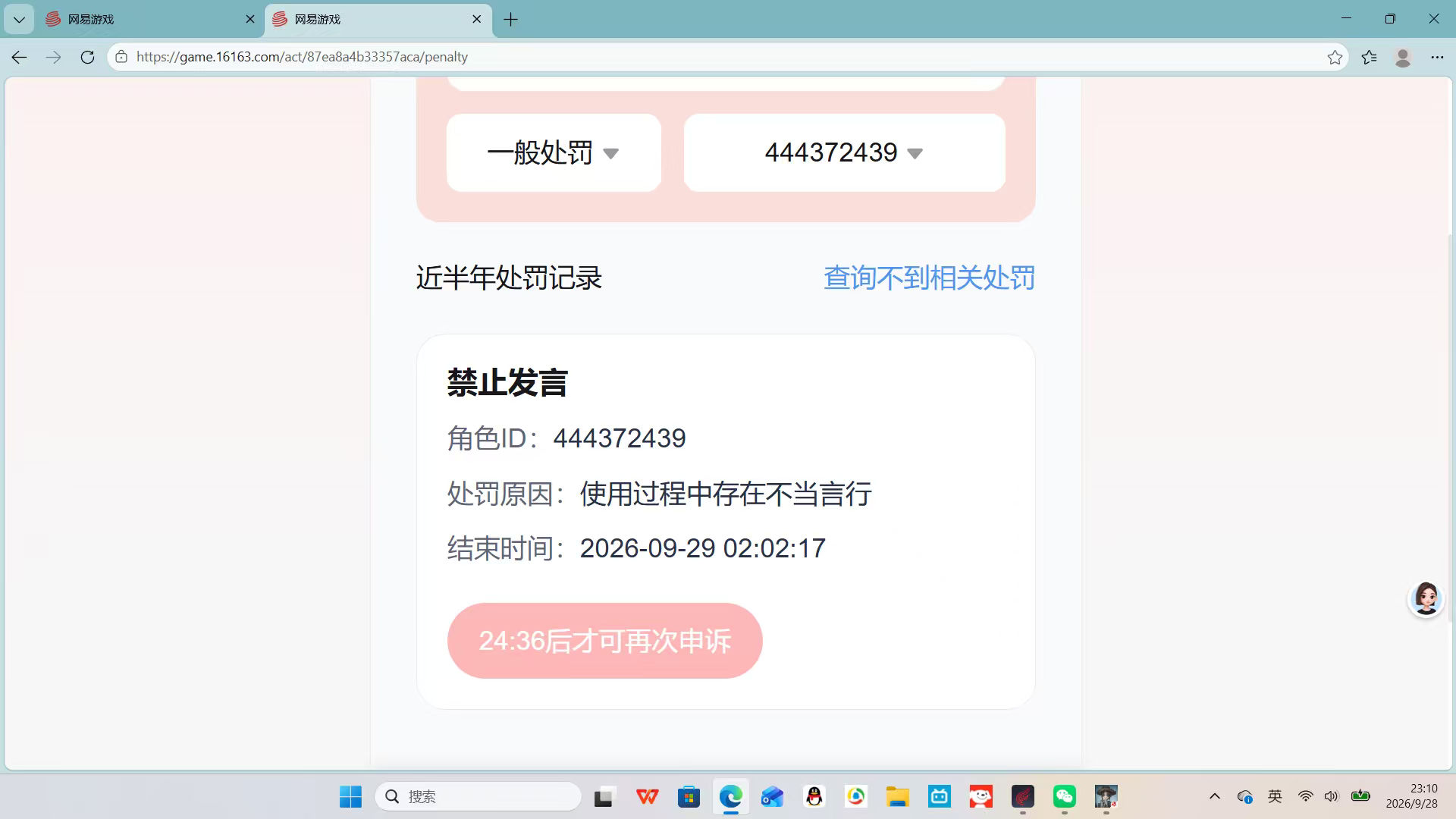Open clock showing 23:10 2026/9/28
This screenshot has width=1456, height=819.
pyautogui.click(x=1412, y=796)
